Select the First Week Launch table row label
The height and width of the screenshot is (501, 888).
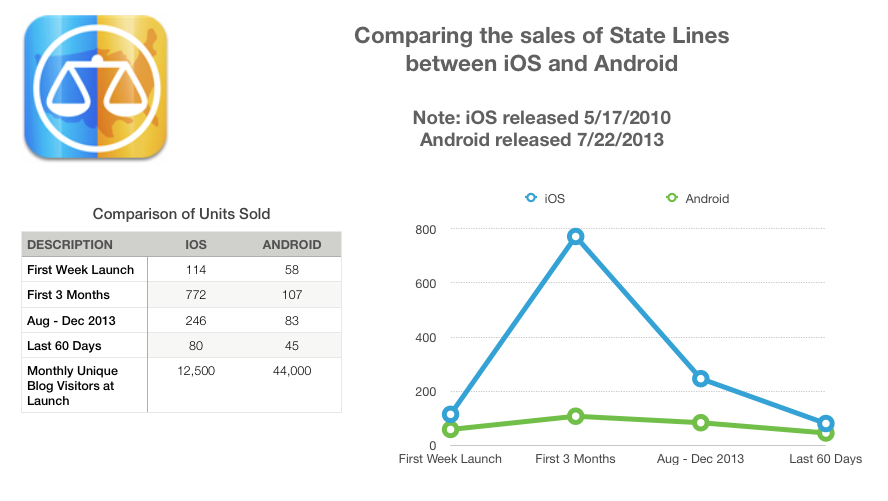tap(81, 270)
